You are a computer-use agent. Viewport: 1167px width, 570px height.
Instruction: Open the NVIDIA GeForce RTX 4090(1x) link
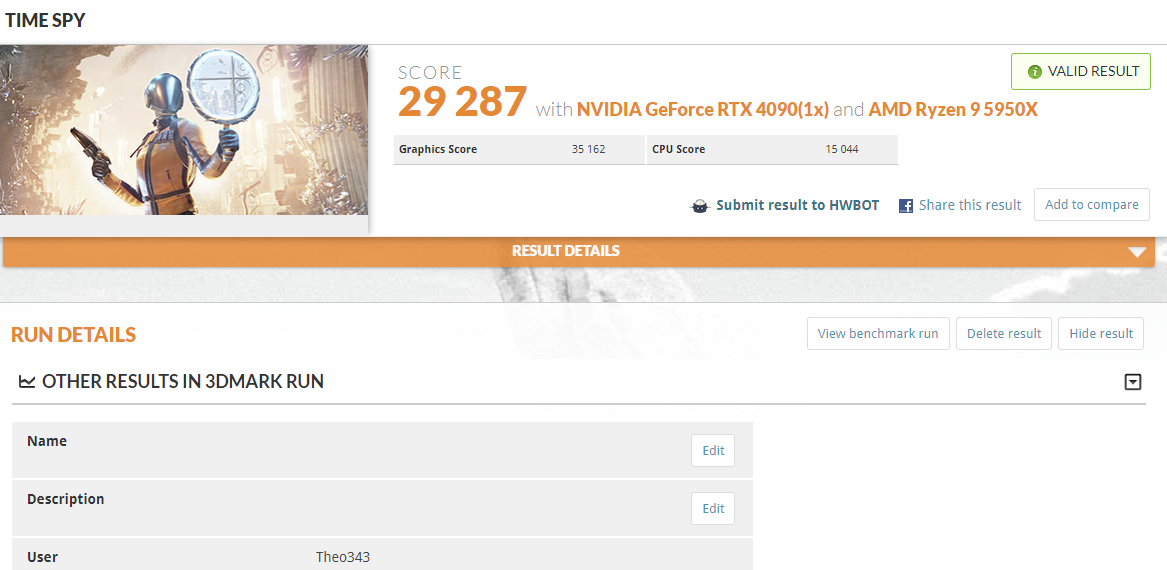point(703,110)
